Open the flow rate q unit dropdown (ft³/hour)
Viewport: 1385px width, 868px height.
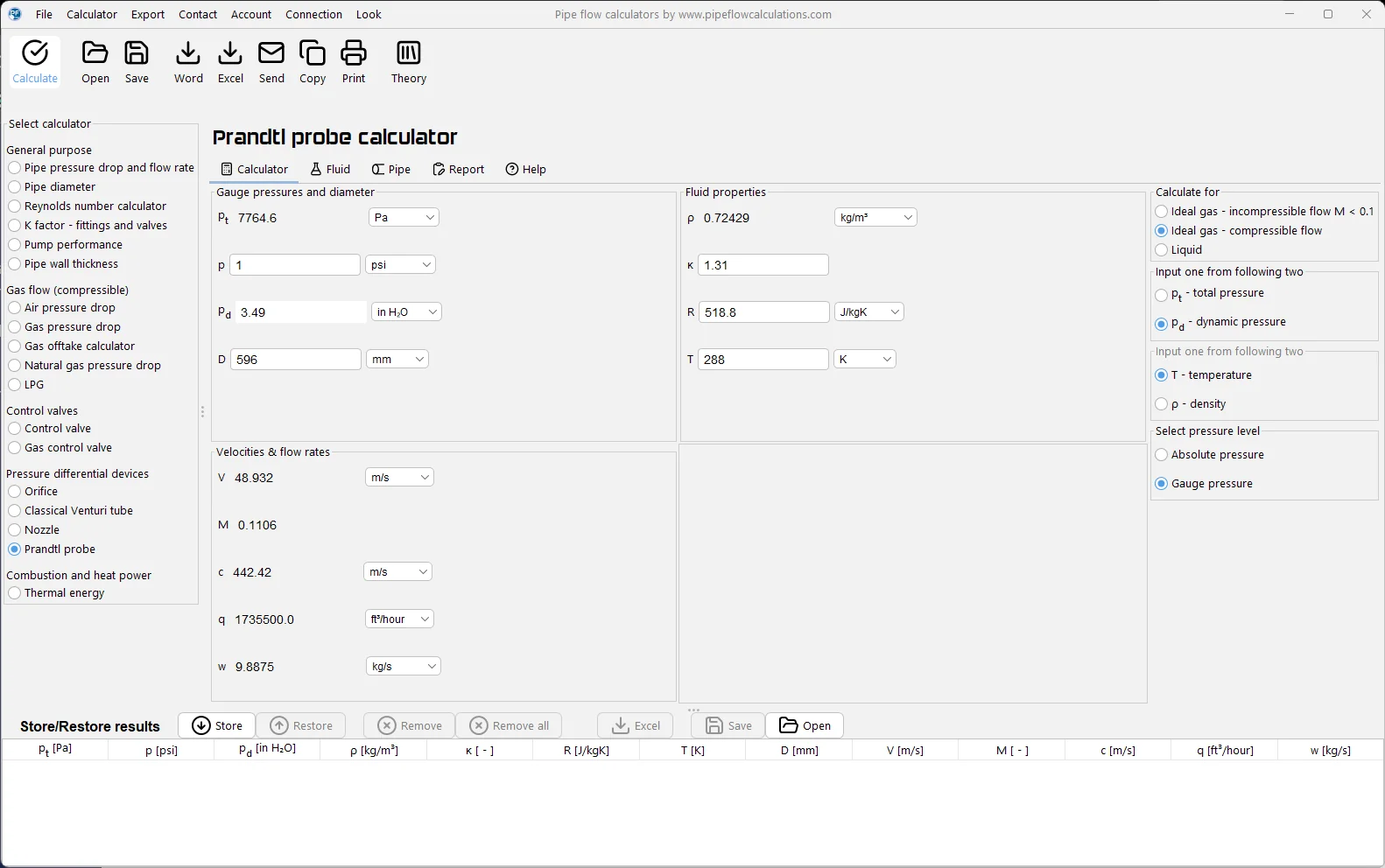click(399, 619)
